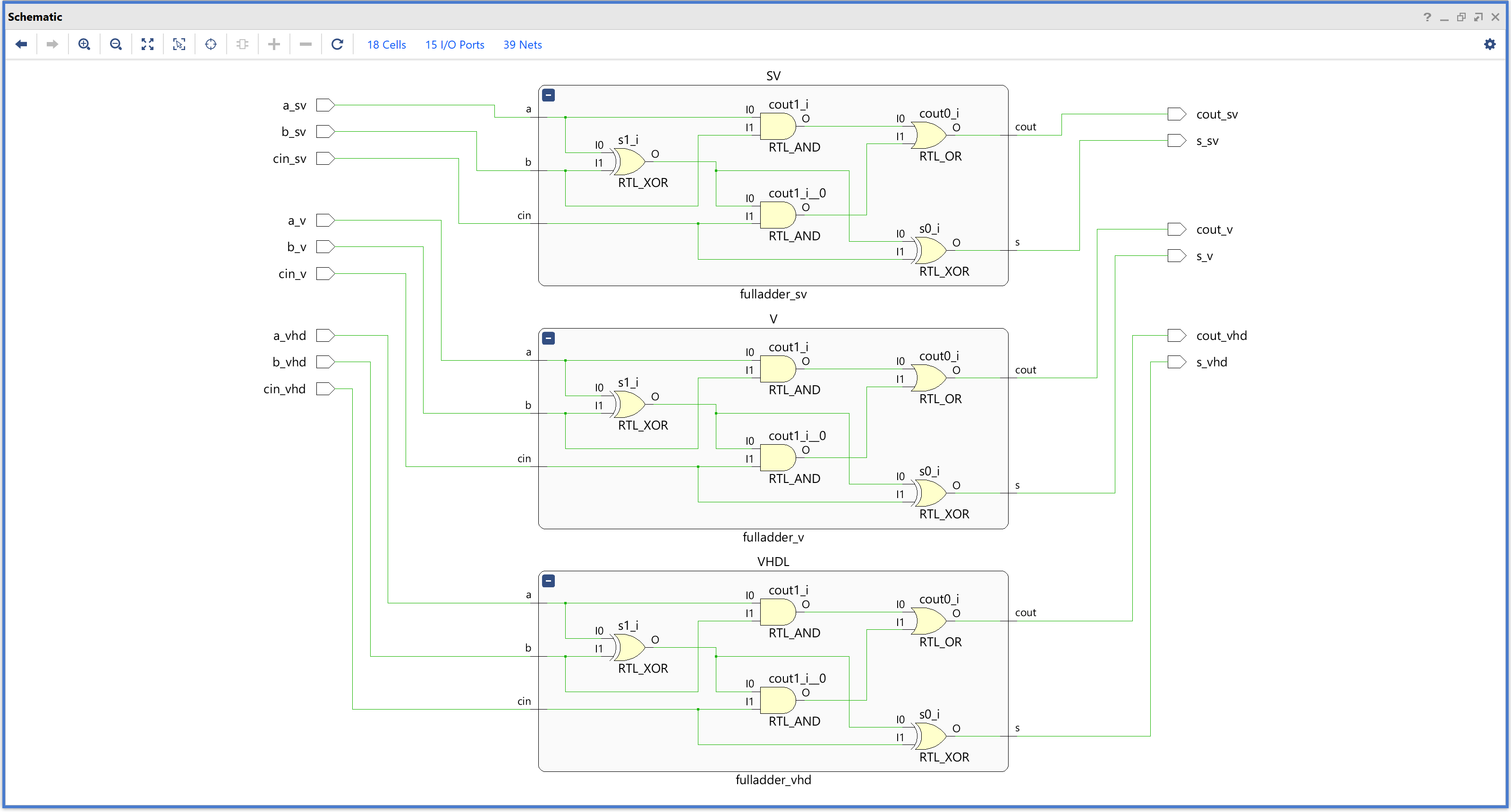The width and height of the screenshot is (1511, 812).
Task: Click the back arrow navigation icon
Action: (x=21, y=44)
